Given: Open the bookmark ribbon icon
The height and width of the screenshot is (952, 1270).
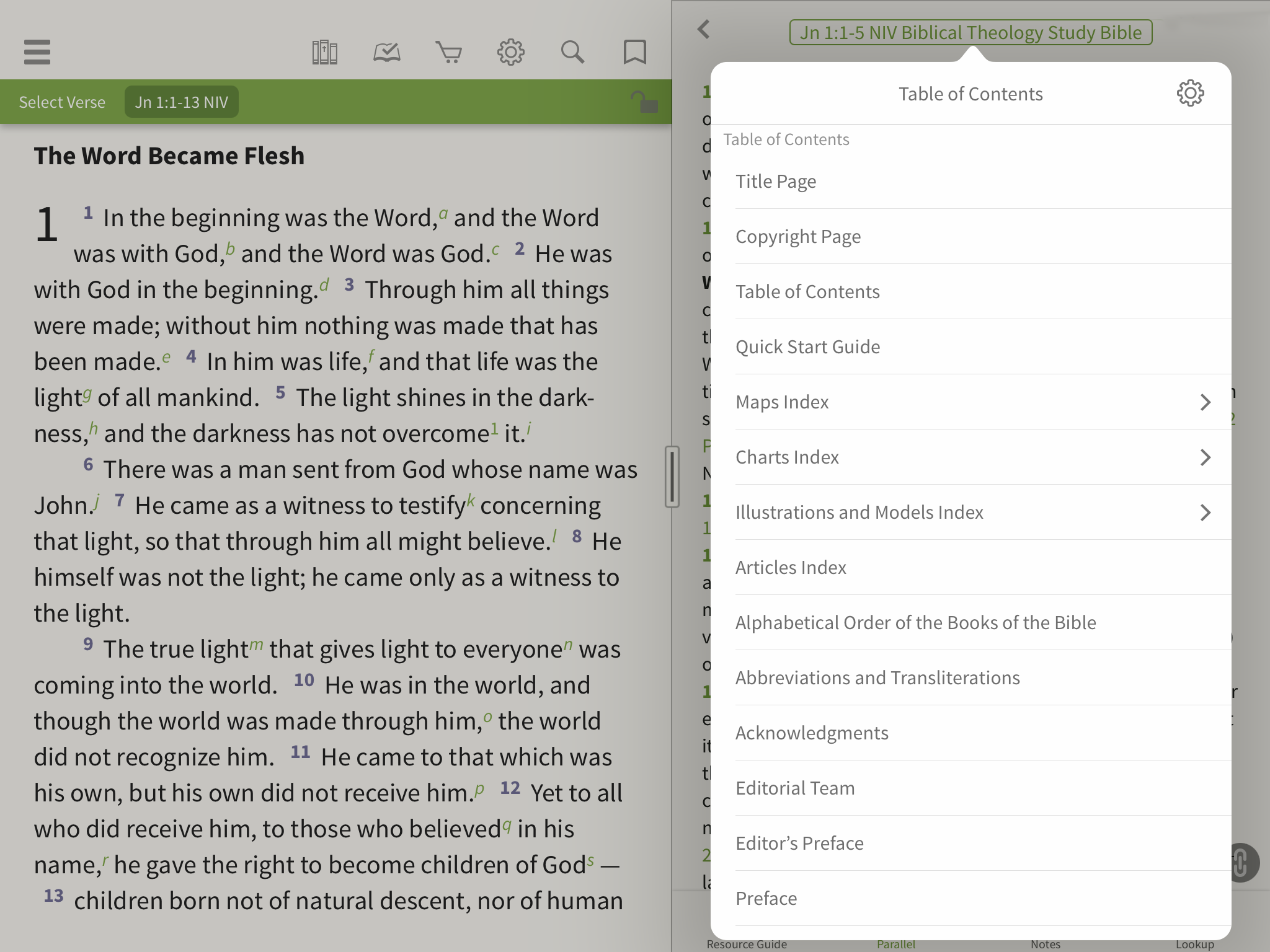Looking at the screenshot, I should coord(634,52).
